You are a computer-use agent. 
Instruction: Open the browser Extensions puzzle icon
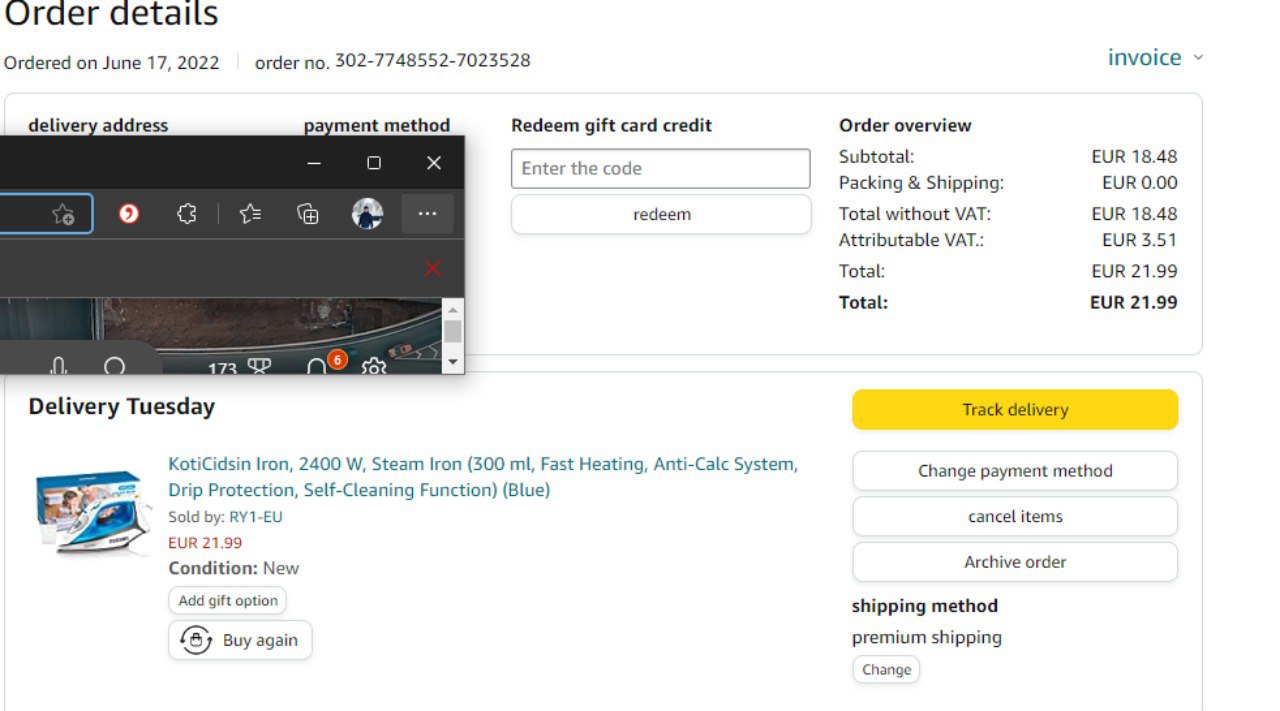pyautogui.click(x=186, y=214)
